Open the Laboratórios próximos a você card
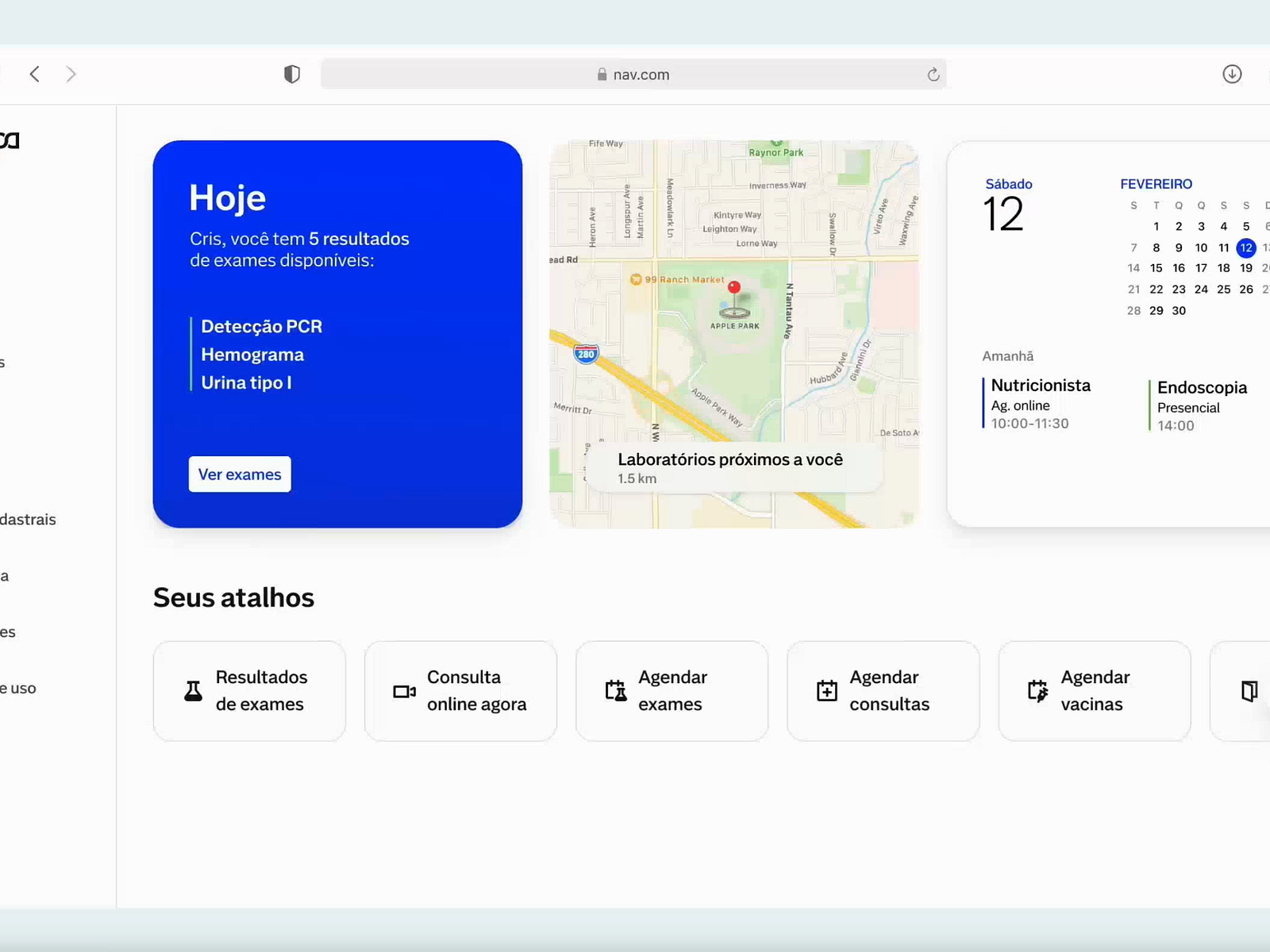Screen dimensions: 1270x952 [734, 467]
